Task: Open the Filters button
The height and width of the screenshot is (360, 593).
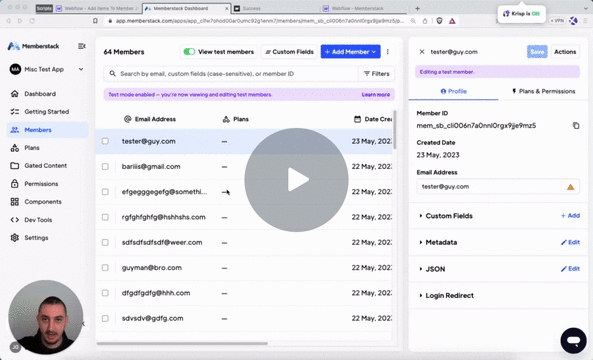Action: pos(376,74)
